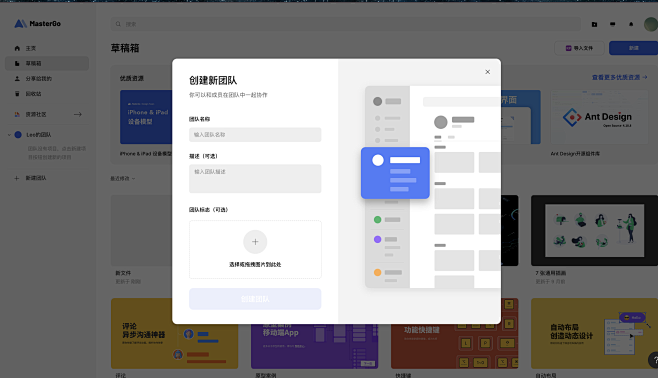Image resolution: width=658 pixels, height=378 pixels.
Task: Click the help question mark icon
Action: click(654, 360)
